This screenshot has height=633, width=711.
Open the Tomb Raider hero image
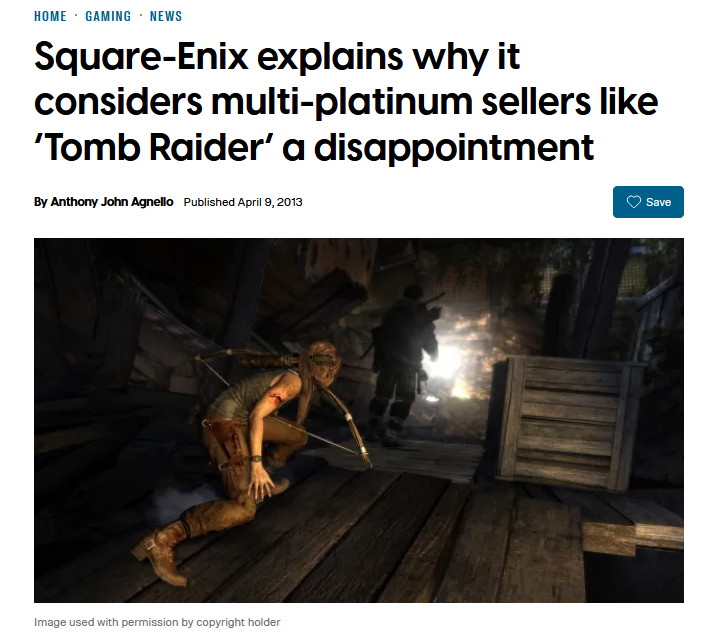pos(359,420)
